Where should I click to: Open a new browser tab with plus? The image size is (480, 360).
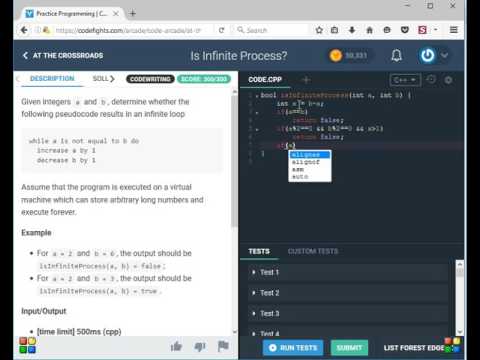pos(133,13)
